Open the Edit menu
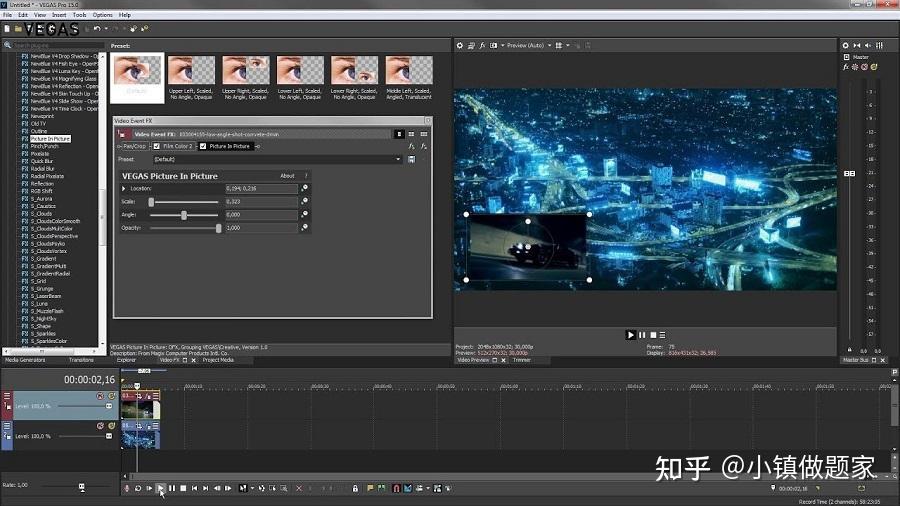Viewport: 900px width, 506px height. [23, 15]
